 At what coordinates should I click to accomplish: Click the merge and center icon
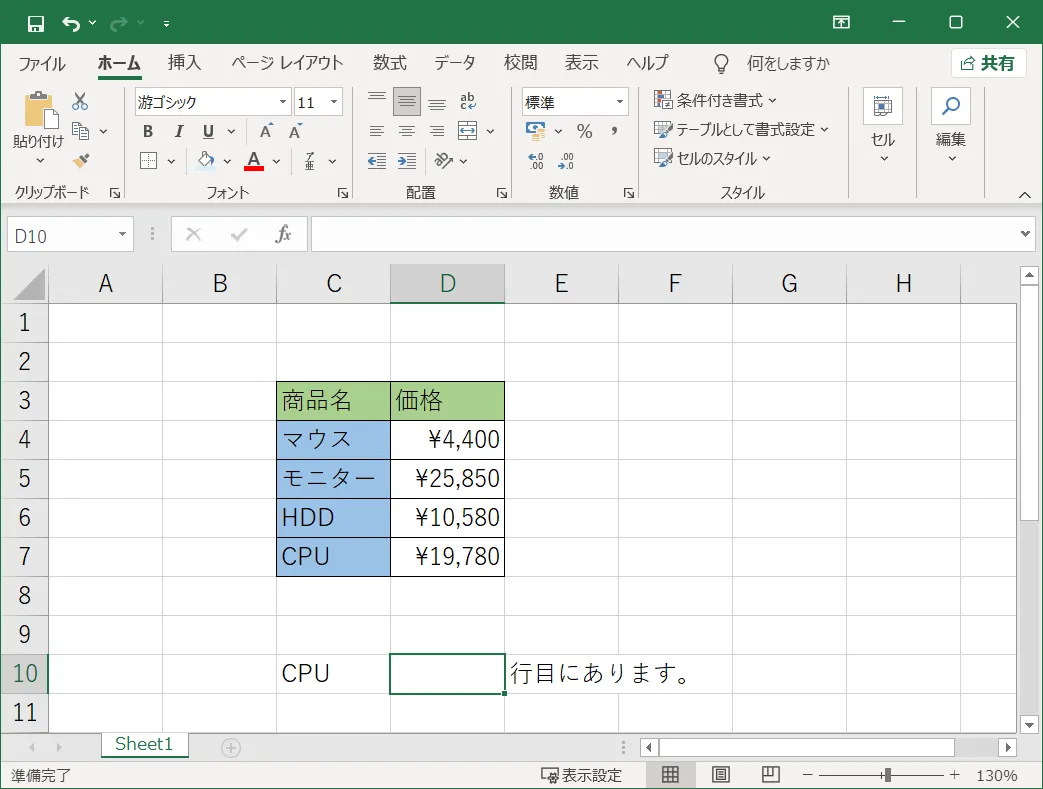click(x=468, y=131)
